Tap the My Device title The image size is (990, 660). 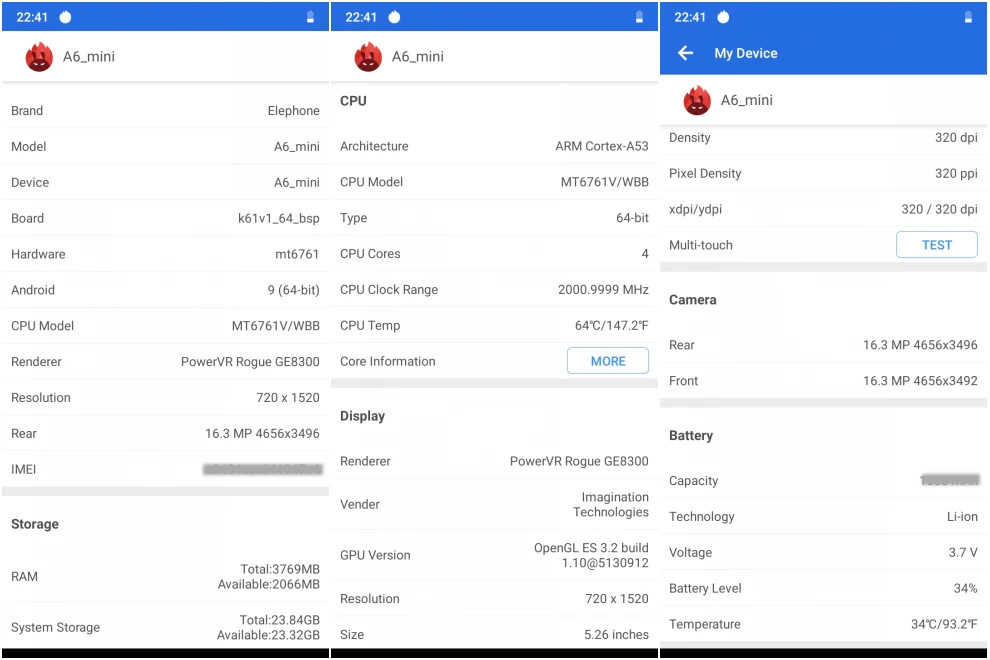coord(746,53)
